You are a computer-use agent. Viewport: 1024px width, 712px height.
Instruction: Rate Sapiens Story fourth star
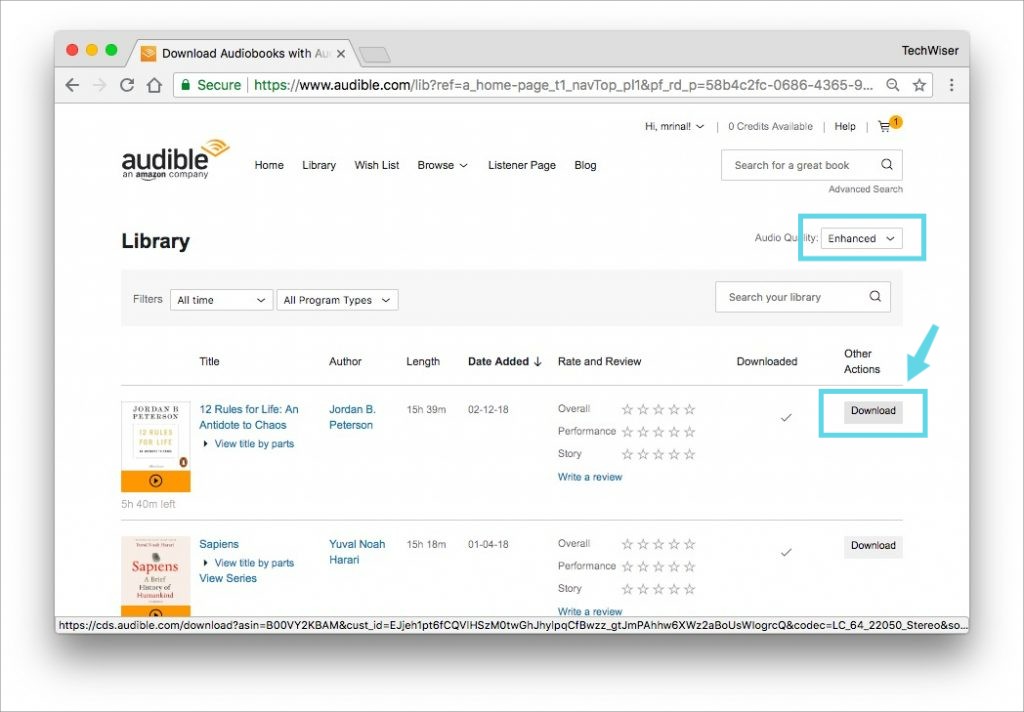click(674, 589)
